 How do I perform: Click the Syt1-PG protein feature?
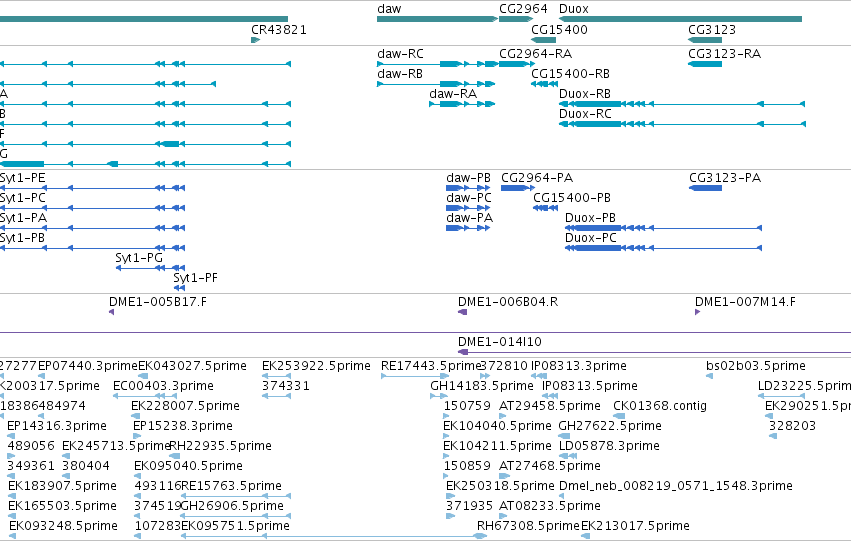[x=150, y=268]
